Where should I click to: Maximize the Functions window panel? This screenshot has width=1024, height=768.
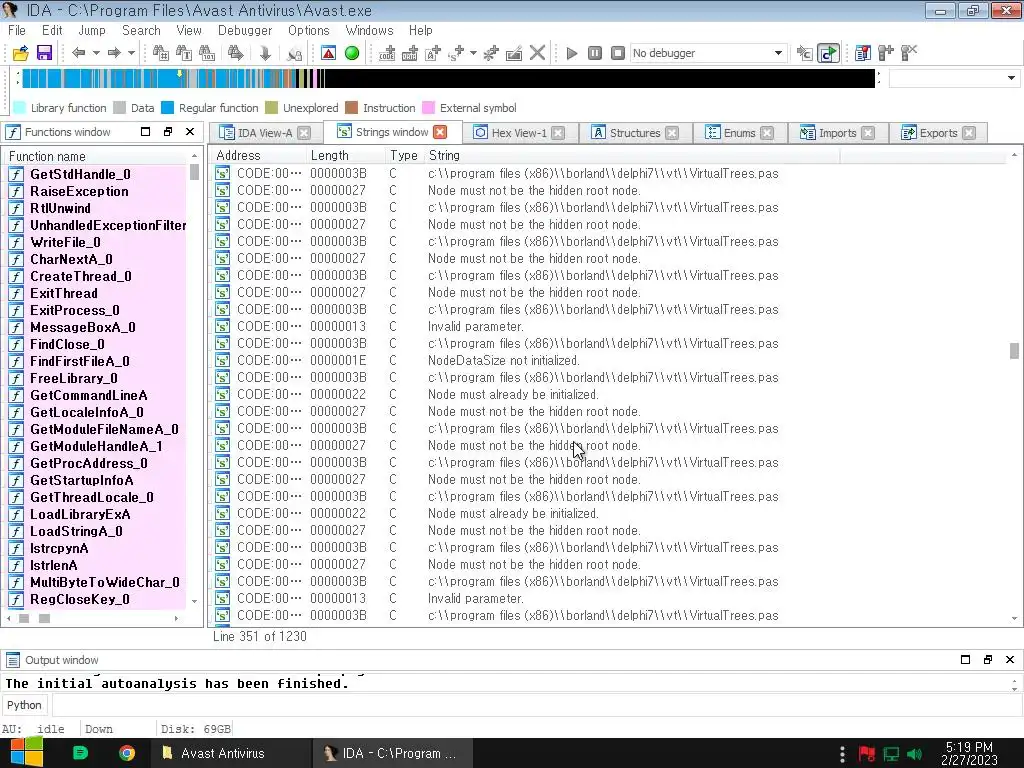[146, 131]
